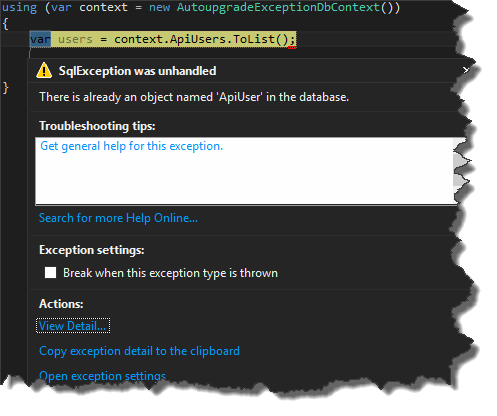The image size is (497, 416).
Task: Click Search for more Help Online link
Action: [118, 218]
